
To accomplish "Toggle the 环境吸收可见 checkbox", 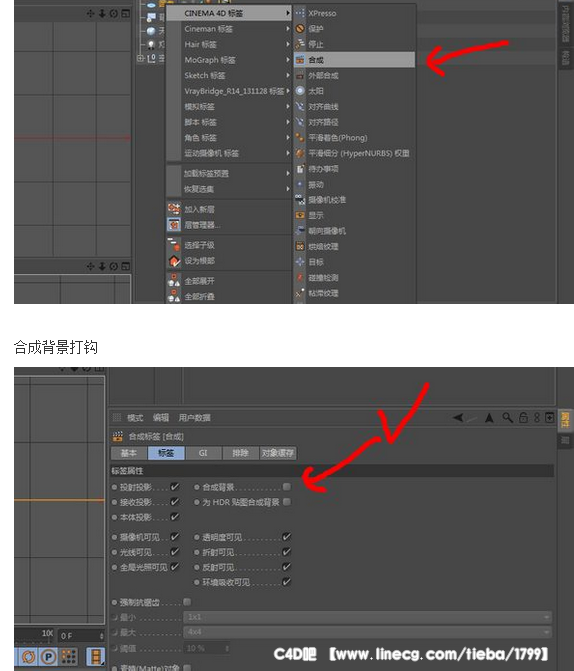I will (x=287, y=582).
